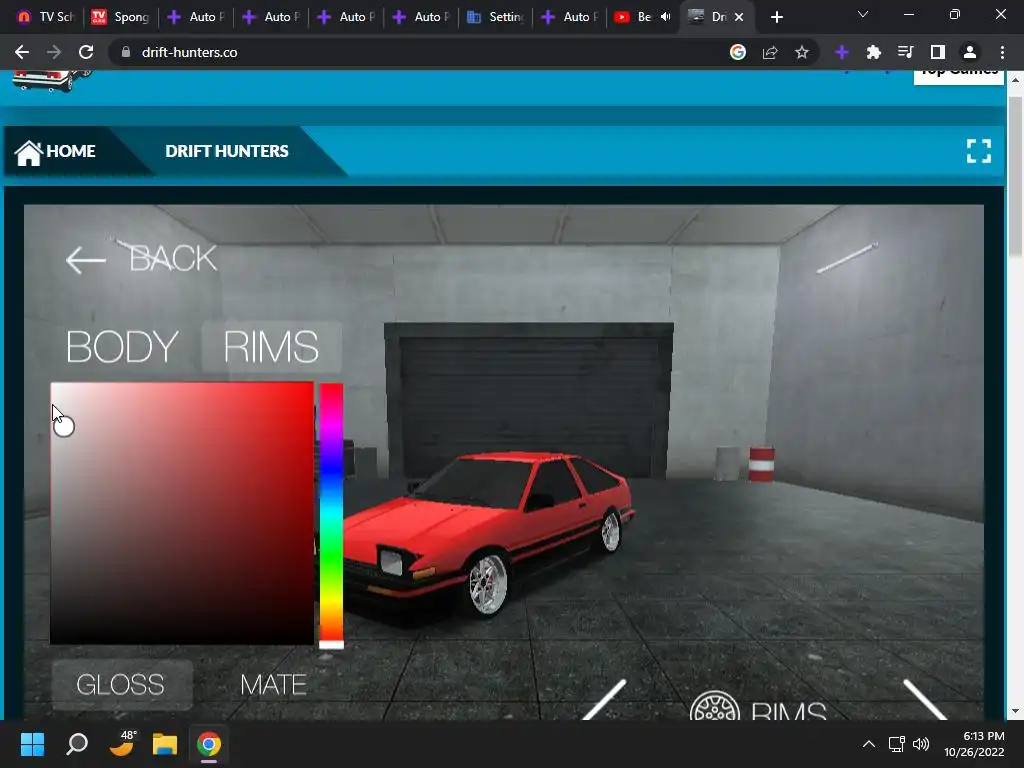The height and width of the screenshot is (768, 1024).
Task: Open a new browser tab
Action: [776, 17]
